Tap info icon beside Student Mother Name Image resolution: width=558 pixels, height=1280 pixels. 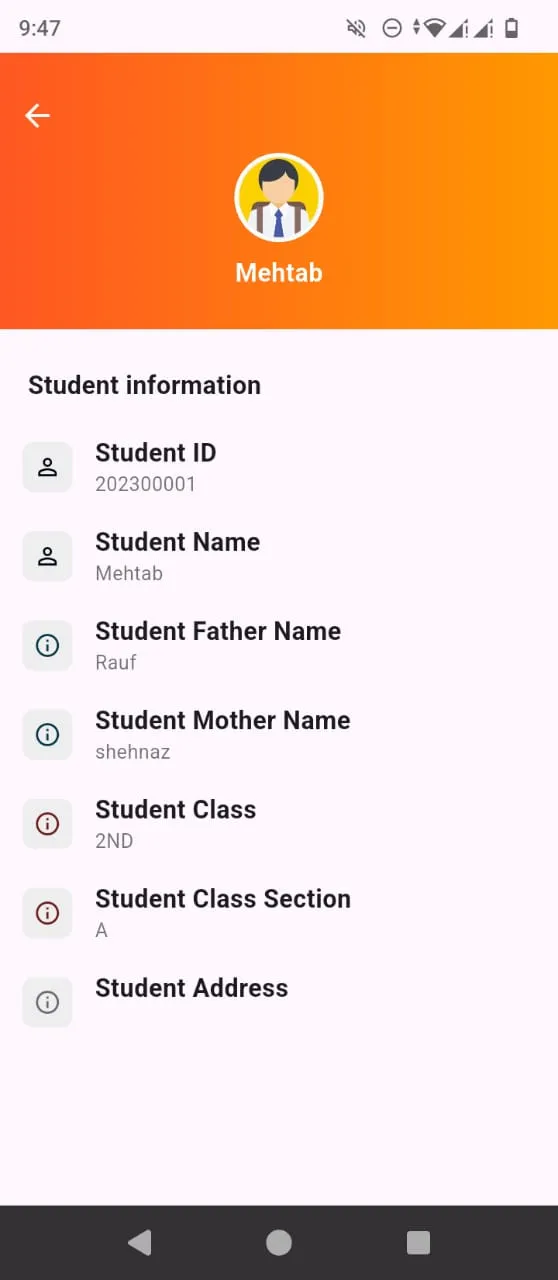(x=47, y=734)
